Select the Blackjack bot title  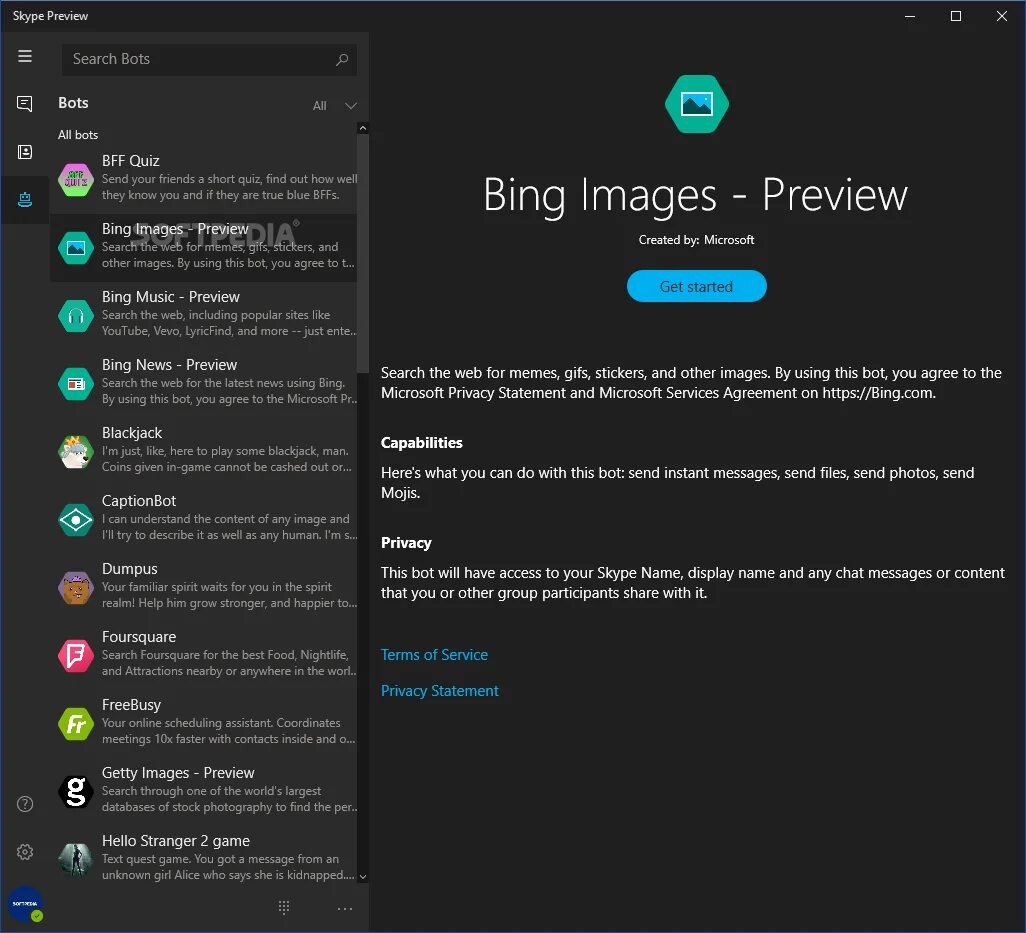coord(132,433)
